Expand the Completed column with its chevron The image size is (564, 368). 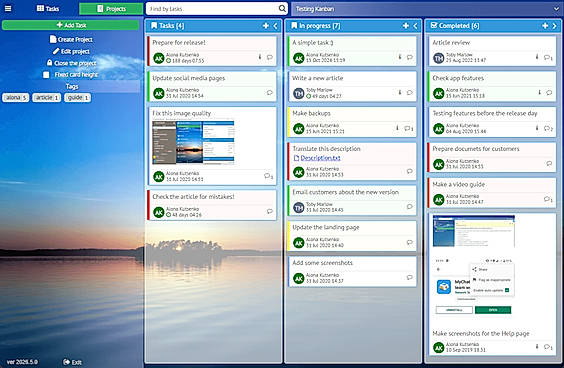(x=554, y=26)
